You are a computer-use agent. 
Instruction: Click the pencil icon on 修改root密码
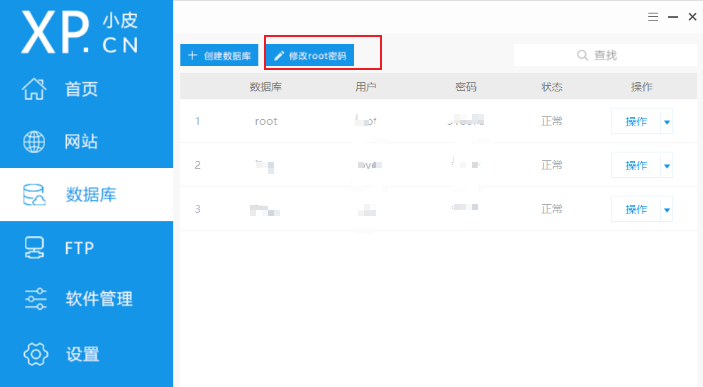coord(279,56)
